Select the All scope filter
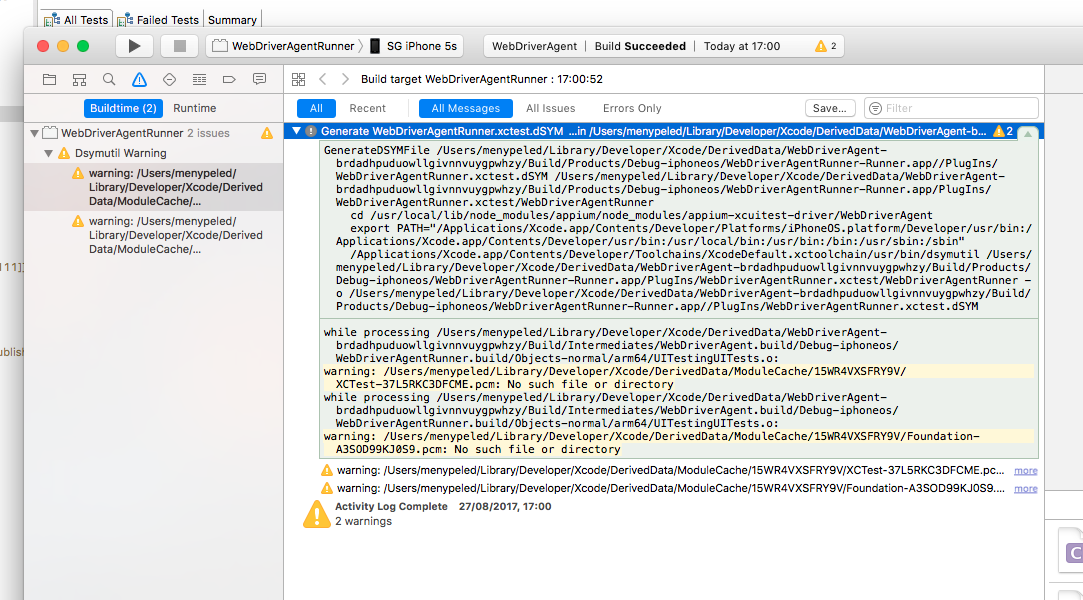 (316, 108)
